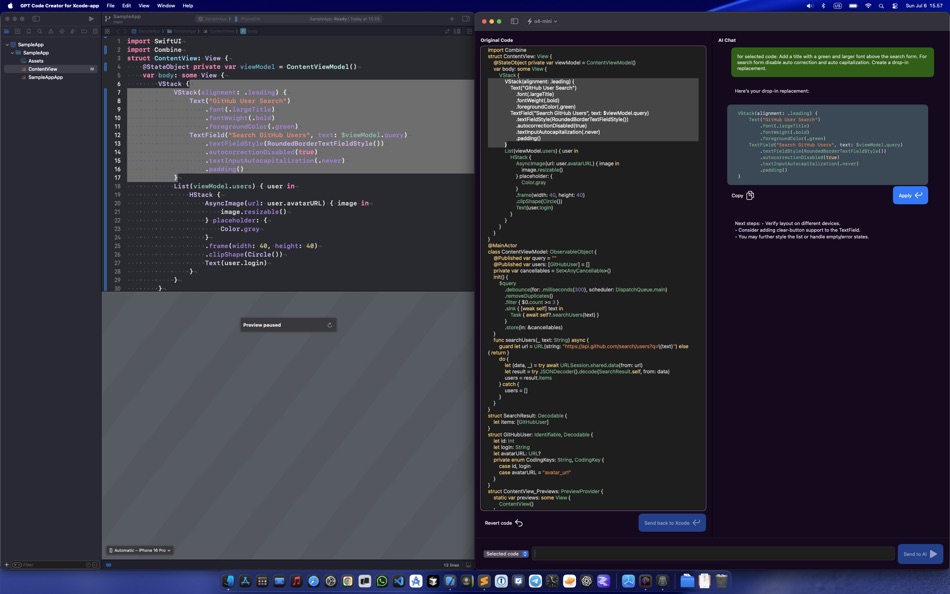Toggle Xcode navigator sidebar icon
Viewport: 950px width, 594px height.
point(36,19)
